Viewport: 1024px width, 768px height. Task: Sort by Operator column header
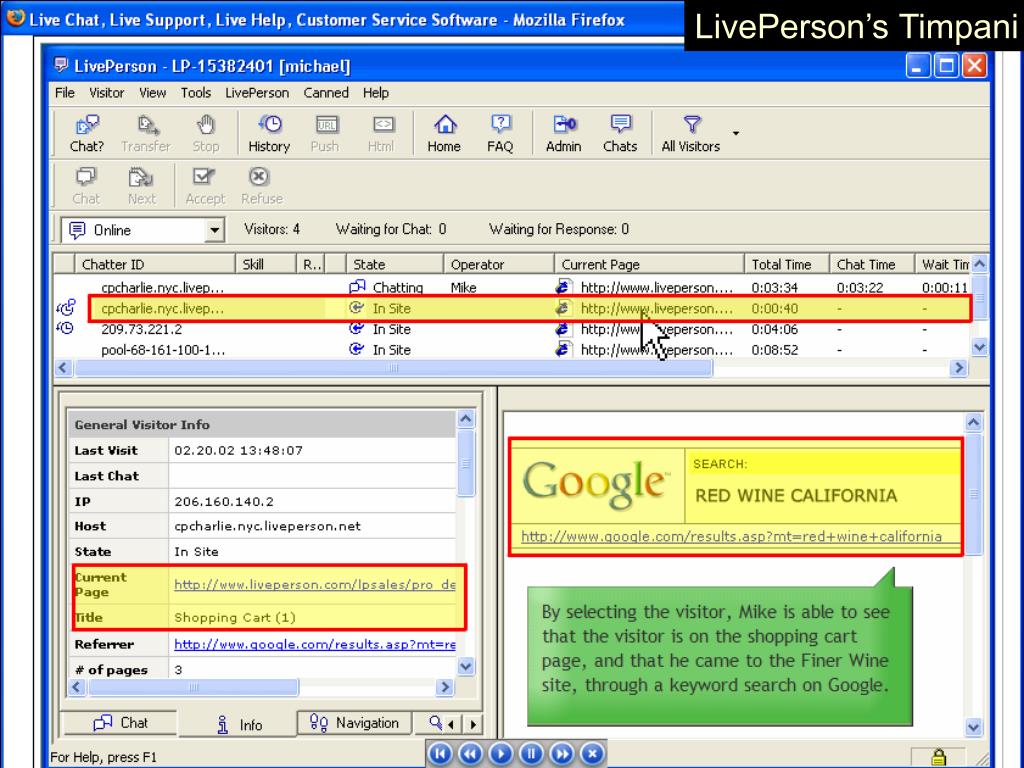499,264
